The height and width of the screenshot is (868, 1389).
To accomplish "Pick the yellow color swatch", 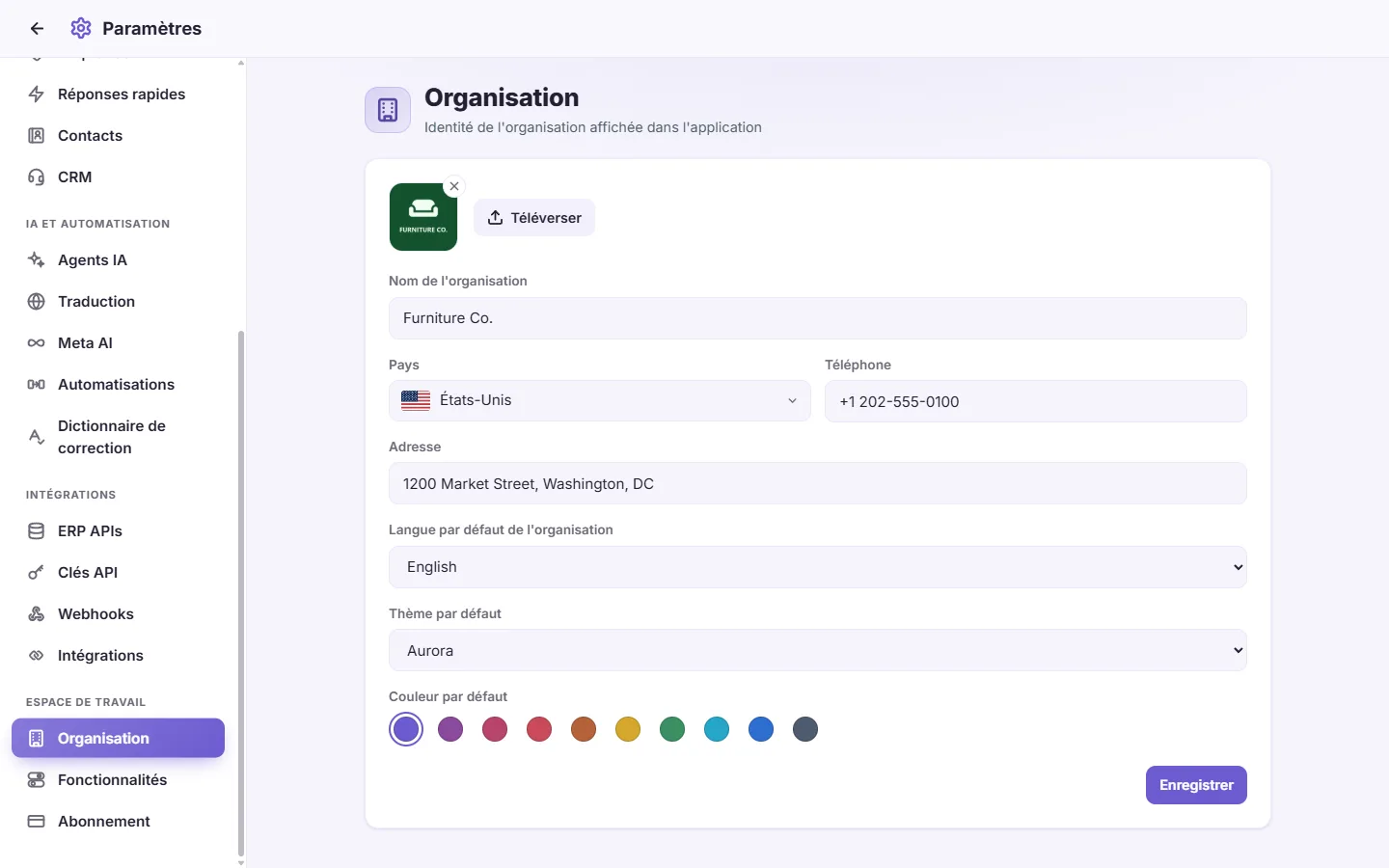I will click(x=628, y=729).
